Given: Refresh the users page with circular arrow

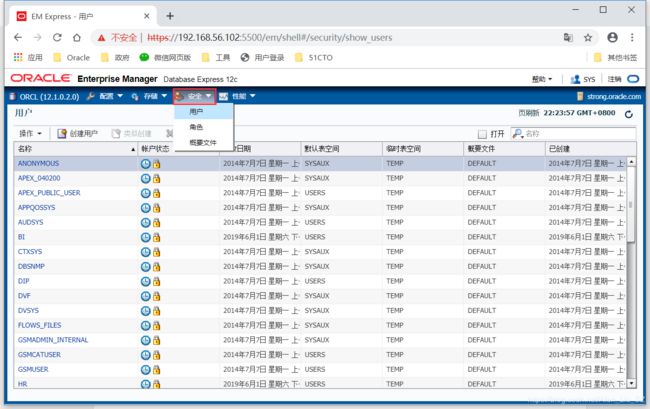Looking at the screenshot, I should tap(629, 114).
